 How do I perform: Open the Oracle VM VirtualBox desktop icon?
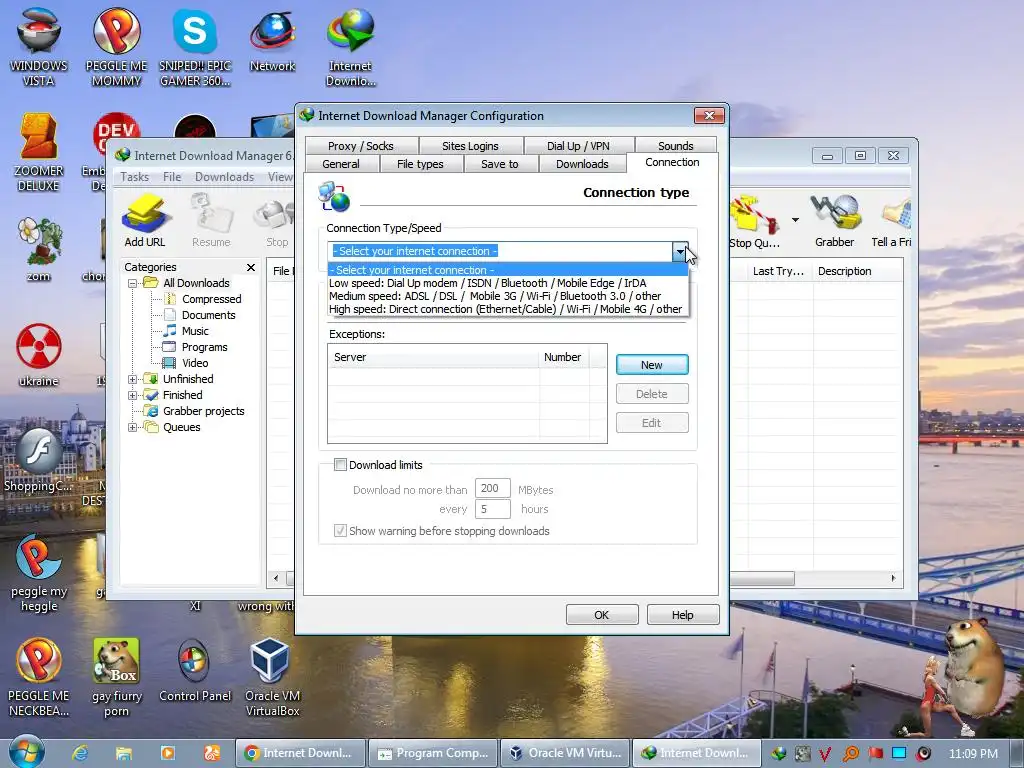[x=272, y=677]
